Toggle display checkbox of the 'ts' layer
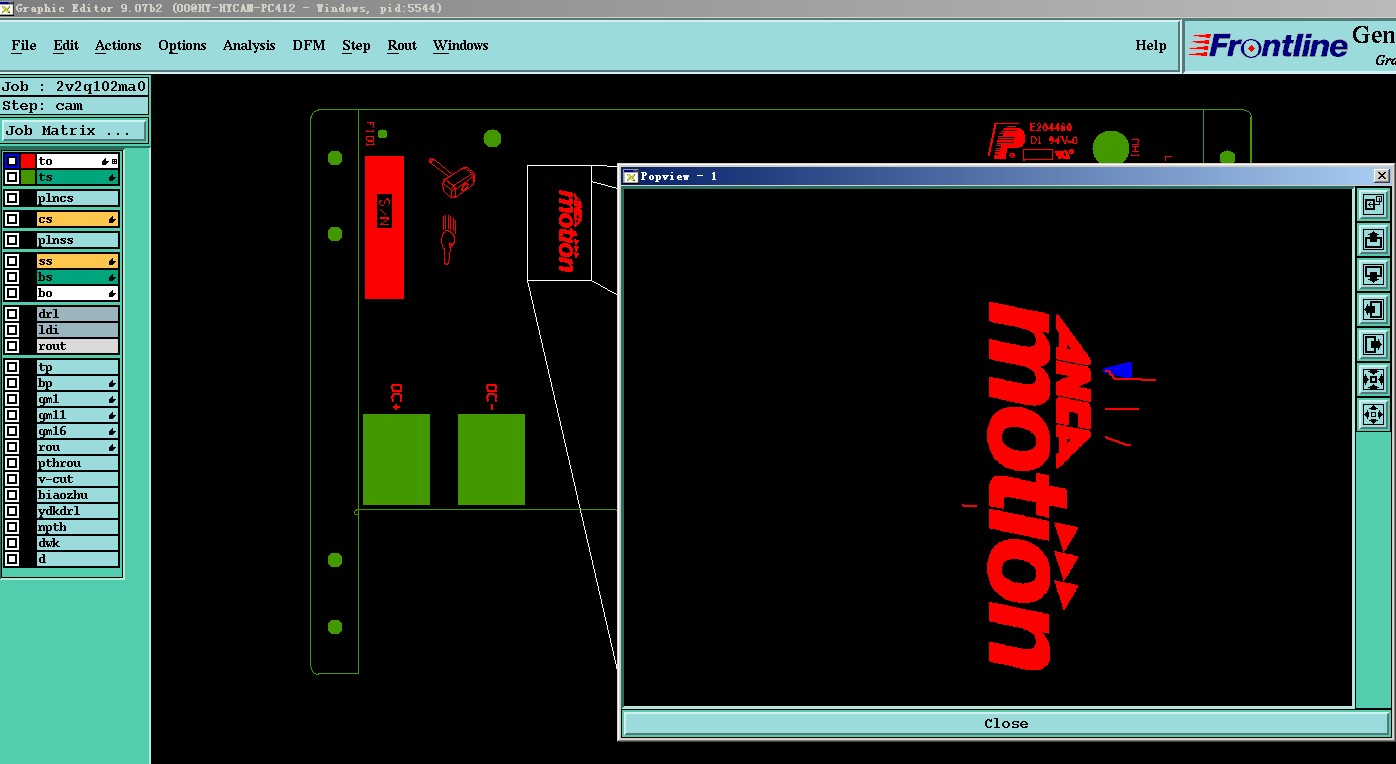This screenshot has width=1396, height=764. click(12, 177)
